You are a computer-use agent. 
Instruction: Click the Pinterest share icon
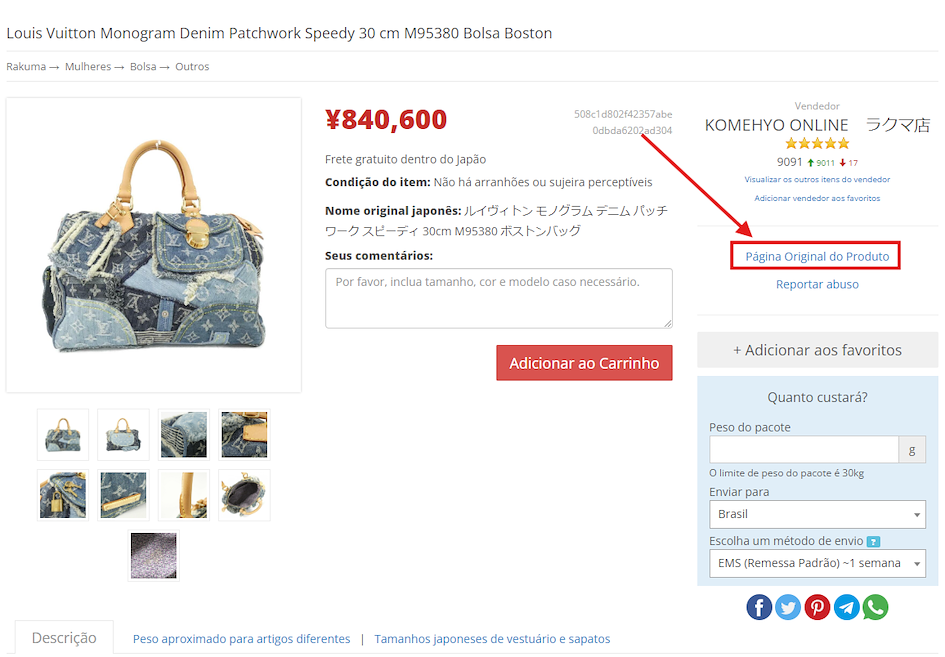(x=817, y=607)
